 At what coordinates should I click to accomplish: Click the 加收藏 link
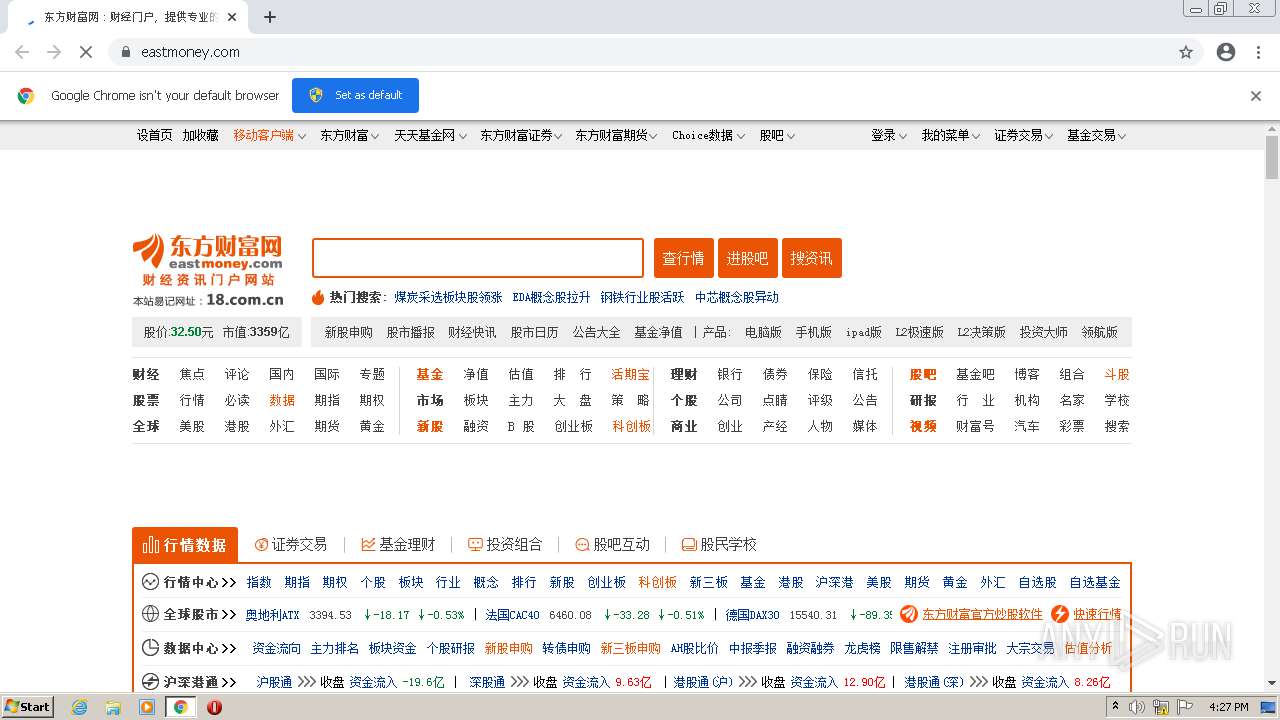pyautogui.click(x=200, y=135)
